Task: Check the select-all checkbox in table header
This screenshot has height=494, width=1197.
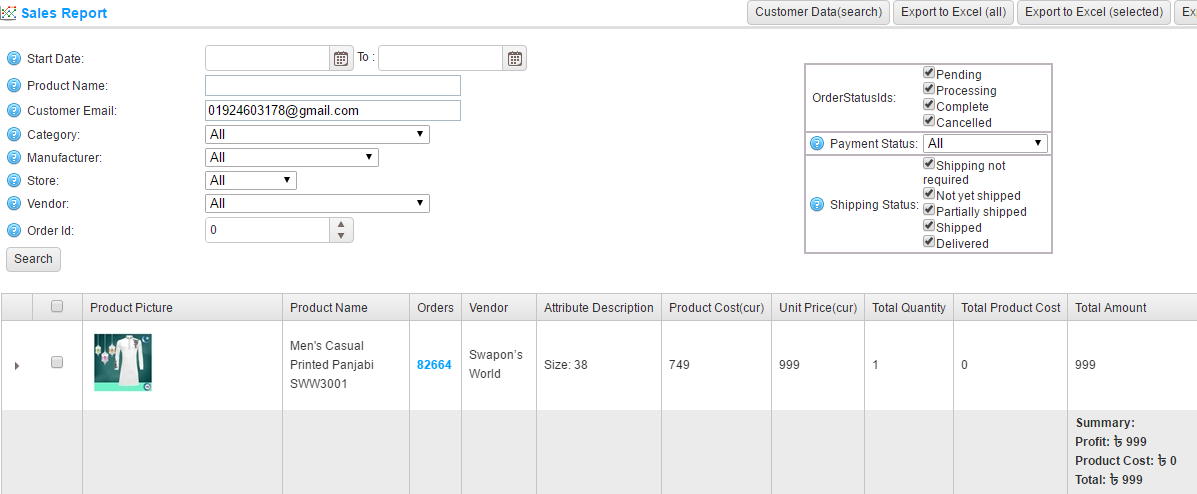Action: [56, 306]
